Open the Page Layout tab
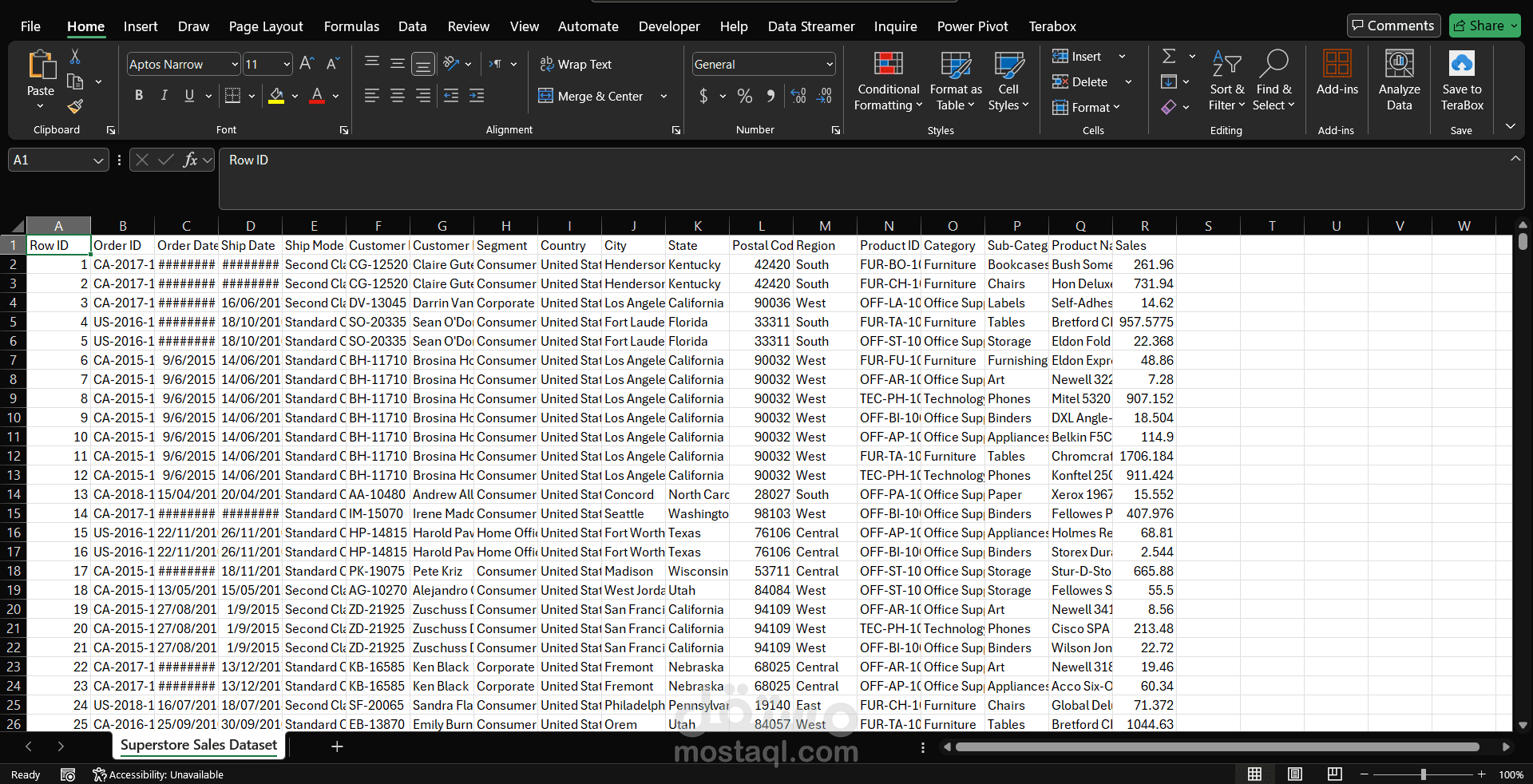This screenshot has width=1533, height=784. [266, 26]
